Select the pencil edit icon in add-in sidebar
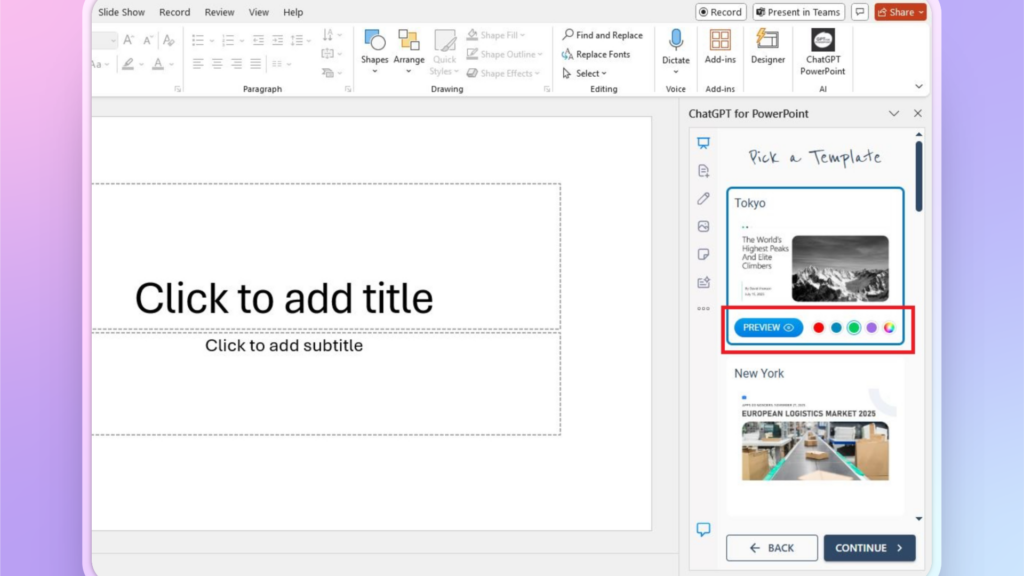 [x=703, y=199]
